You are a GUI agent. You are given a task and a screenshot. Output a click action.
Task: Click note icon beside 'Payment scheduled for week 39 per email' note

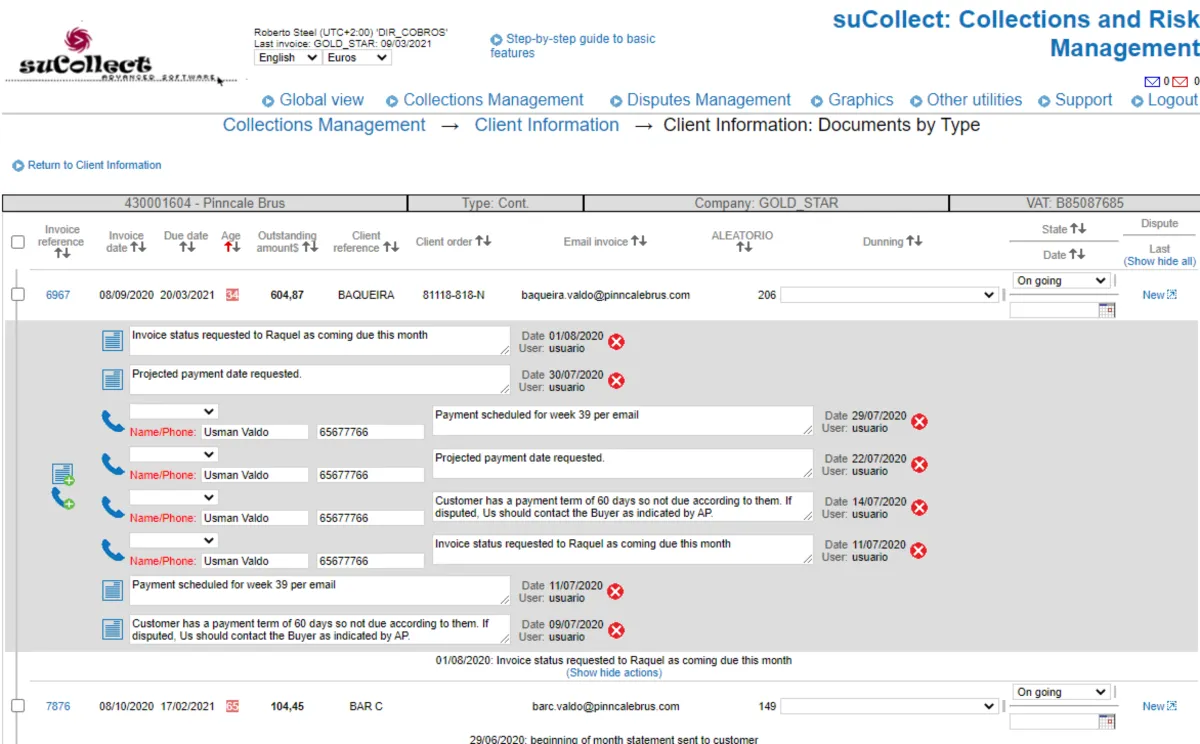(x=112, y=591)
